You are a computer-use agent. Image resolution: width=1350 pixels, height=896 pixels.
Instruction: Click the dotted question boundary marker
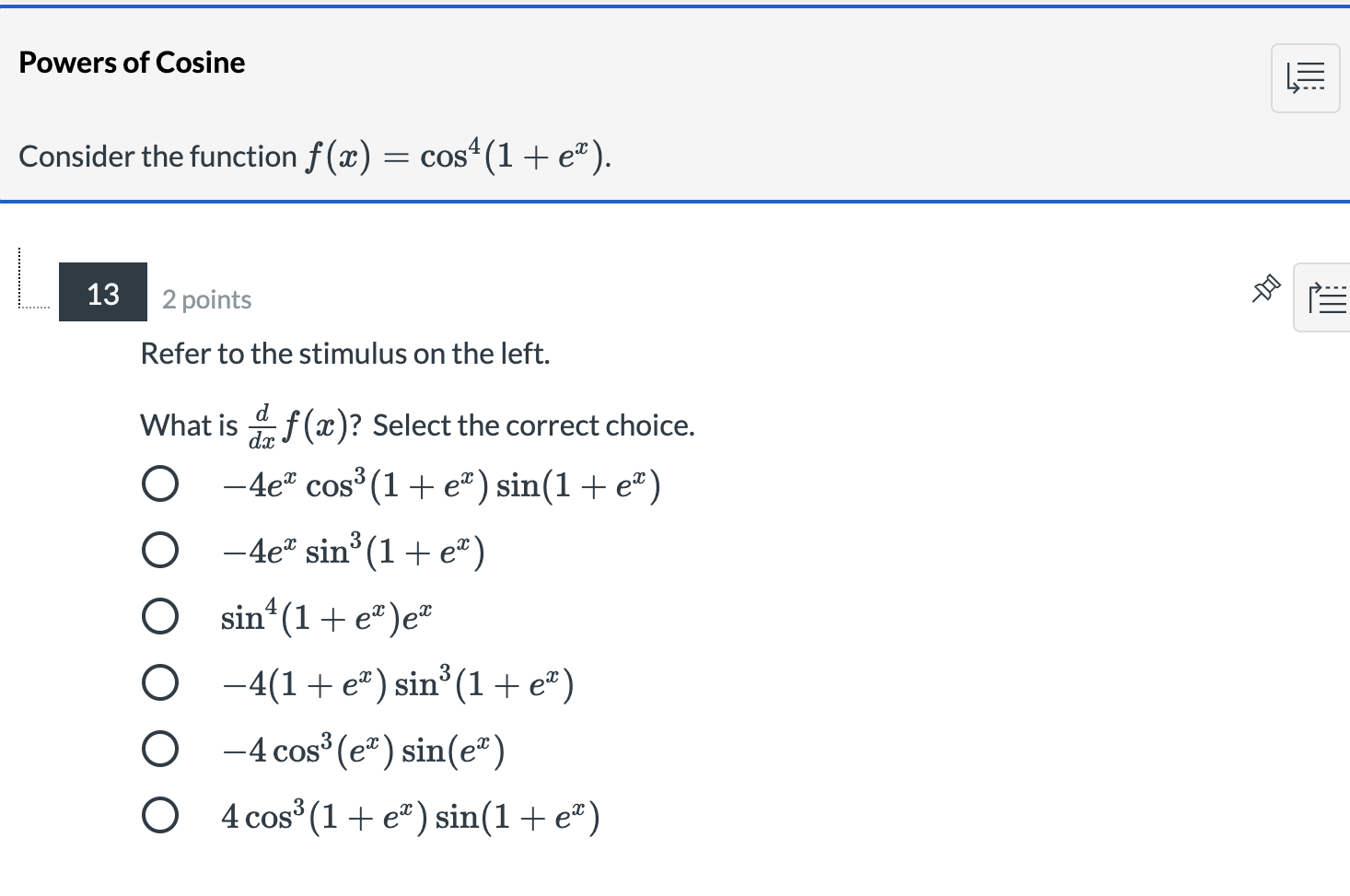(x=19, y=281)
